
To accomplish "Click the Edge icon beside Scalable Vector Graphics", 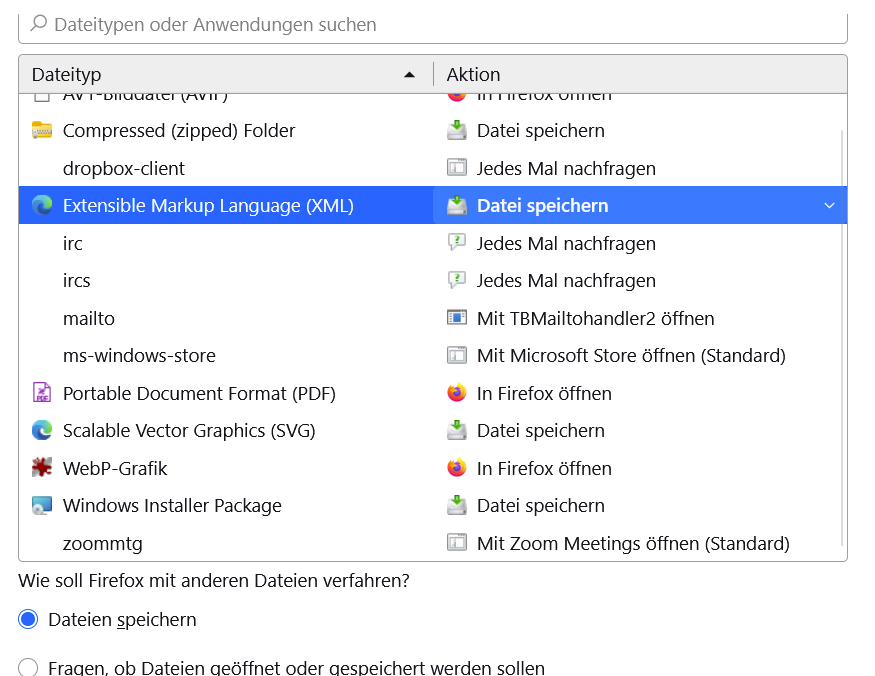I will tap(42, 431).
